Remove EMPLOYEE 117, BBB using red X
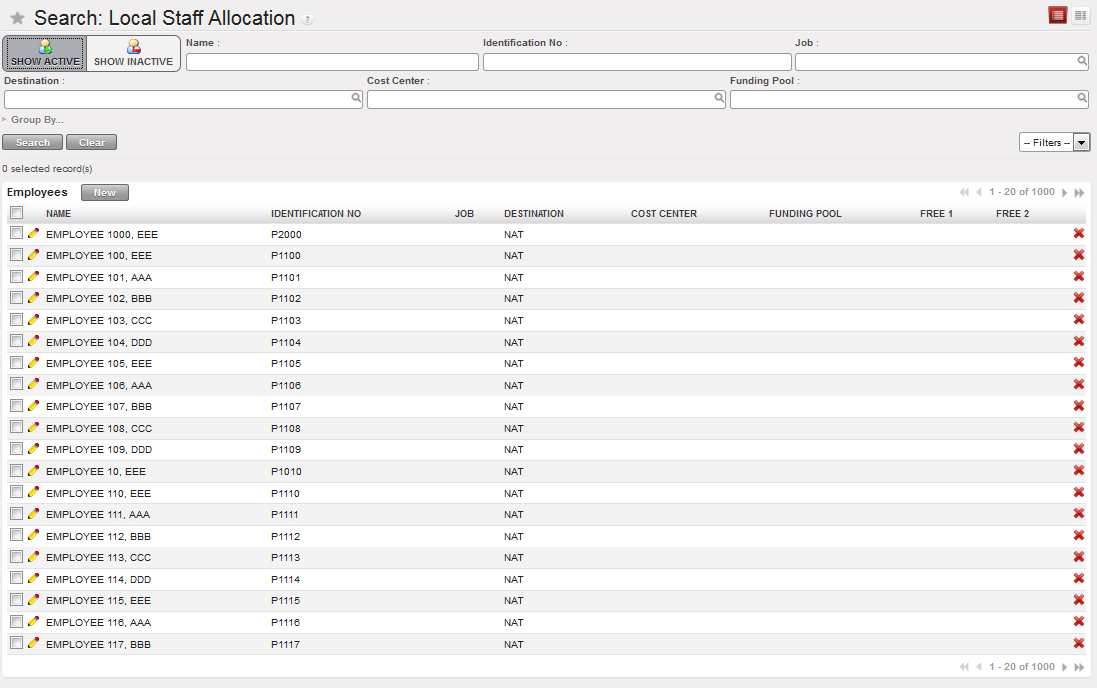The width and height of the screenshot is (1097, 688). (1079, 644)
